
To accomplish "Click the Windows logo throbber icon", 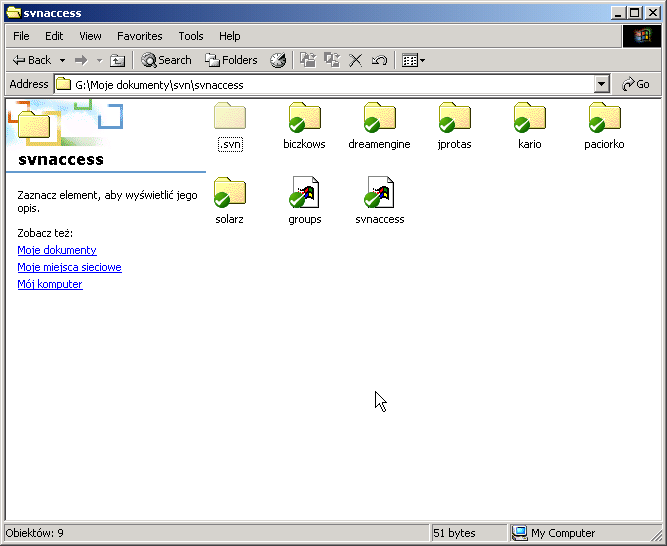I will tap(642, 36).
